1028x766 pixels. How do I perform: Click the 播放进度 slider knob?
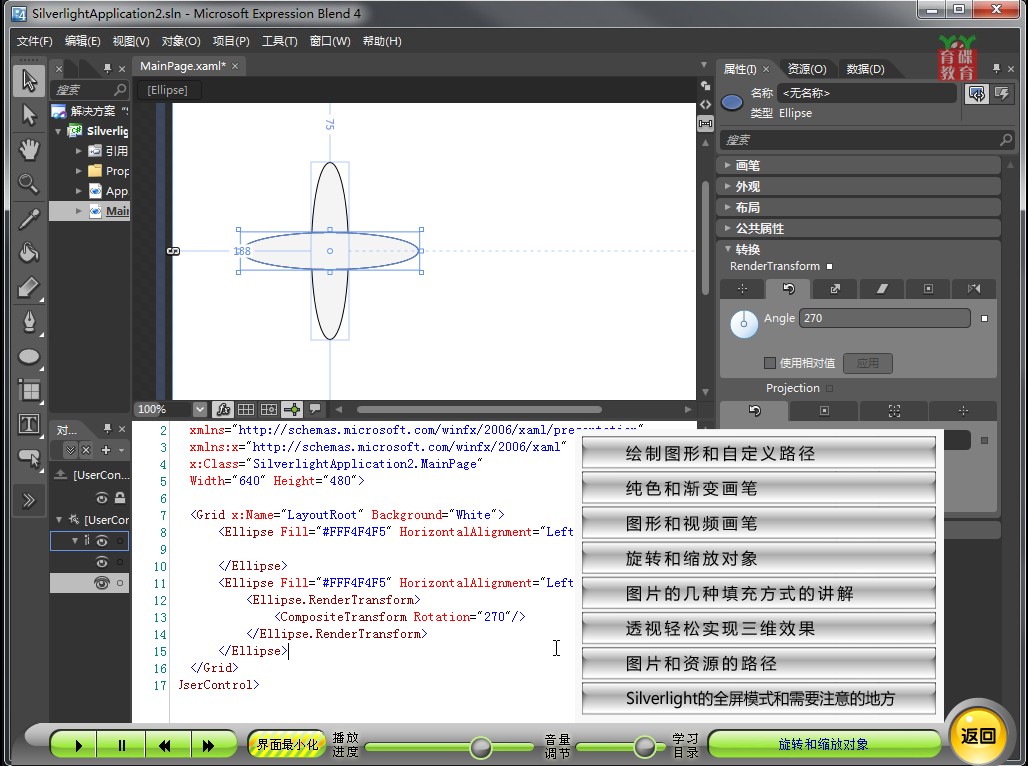[481, 747]
